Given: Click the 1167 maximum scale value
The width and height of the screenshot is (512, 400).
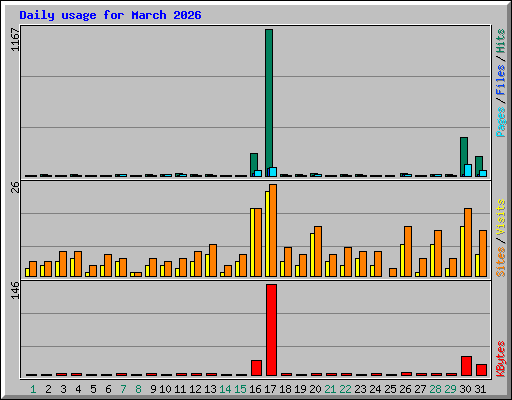Looking at the screenshot, I should (x=15, y=40).
